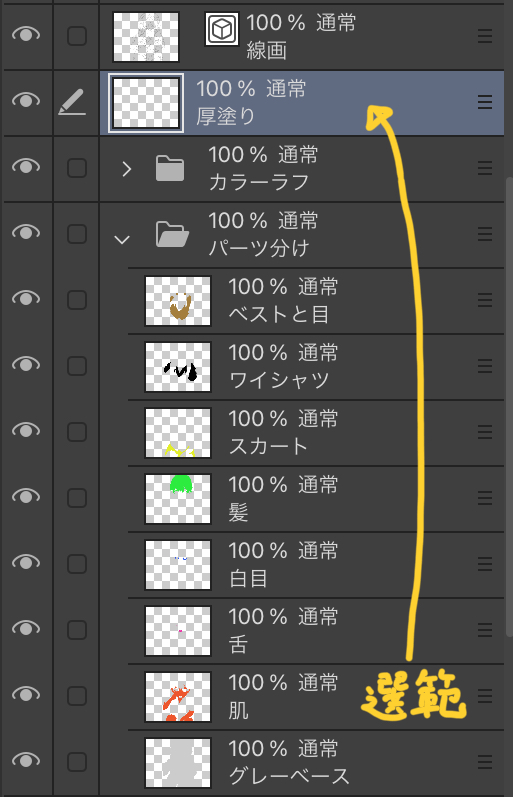The image size is (513, 797).
Task: Select the ワイシャツ layer
Action: [x=316, y=366]
